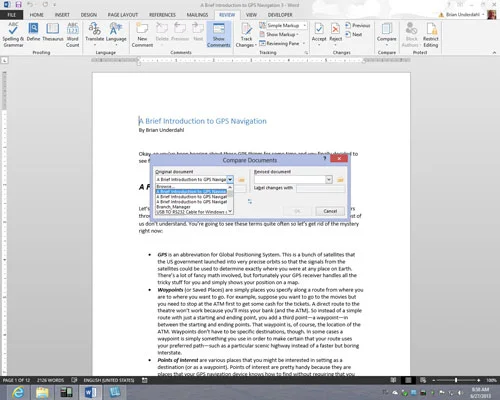Expand the Show Markup menu
Screen dimensions: 500x400
(x=279, y=34)
